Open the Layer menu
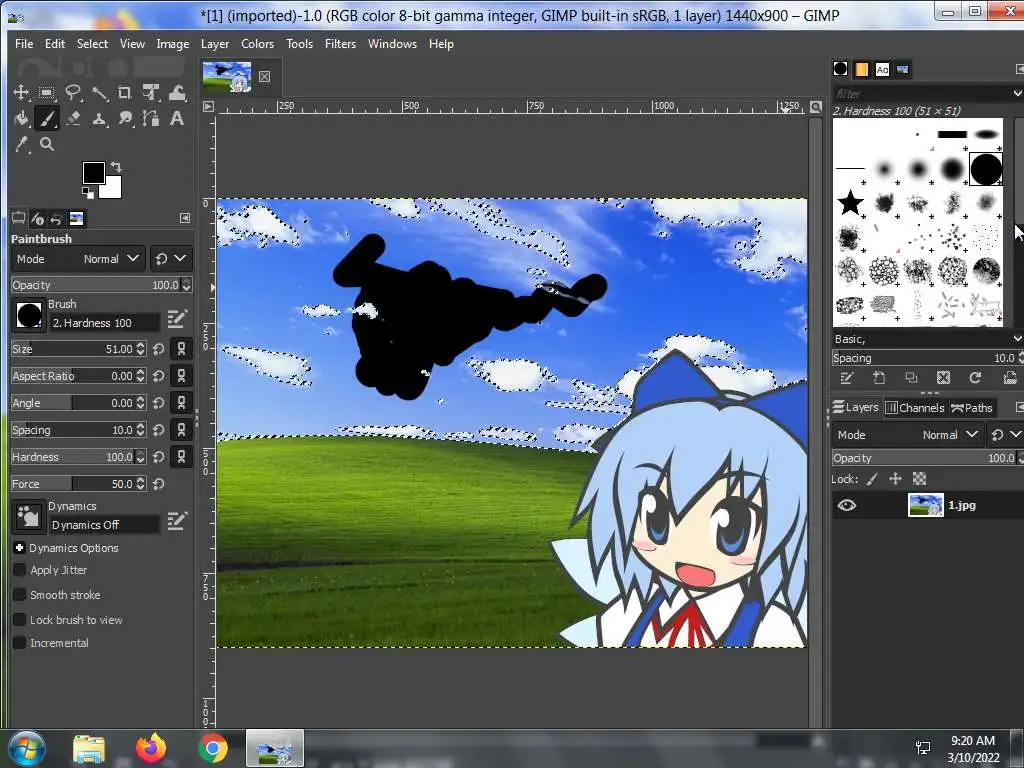 (x=215, y=44)
